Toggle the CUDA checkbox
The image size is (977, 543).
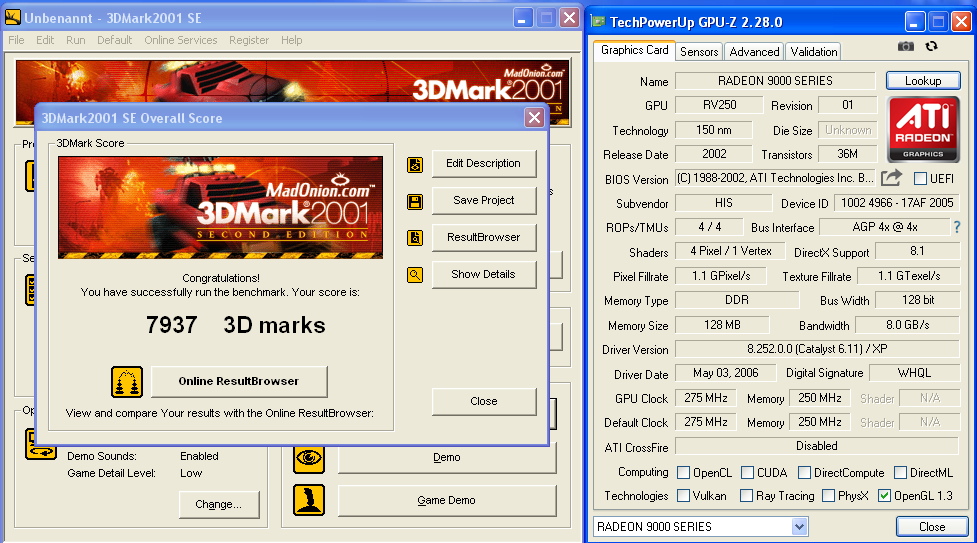click(748, 473)
